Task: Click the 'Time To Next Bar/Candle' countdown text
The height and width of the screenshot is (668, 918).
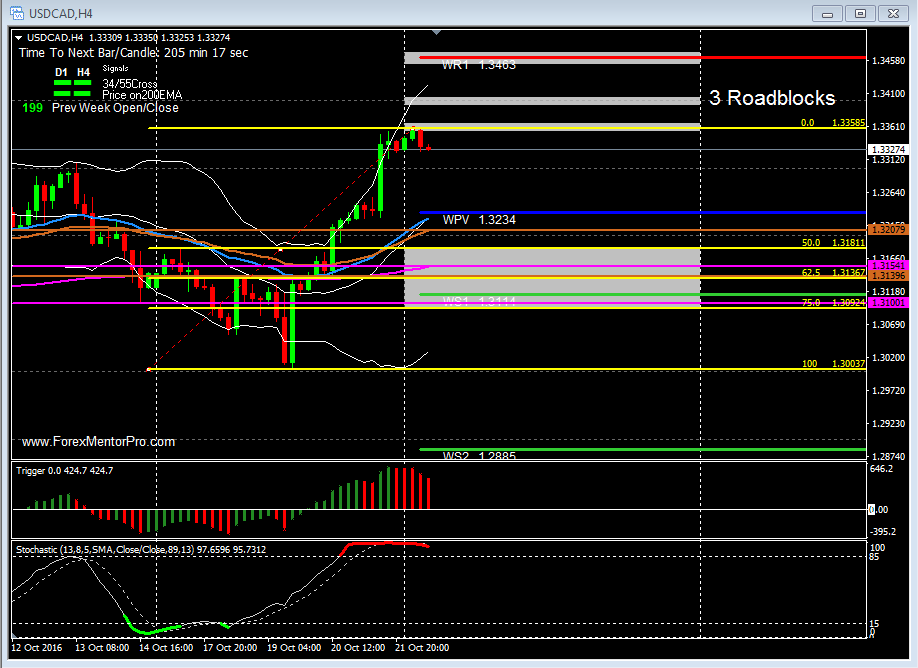Action: pos(133,53)
